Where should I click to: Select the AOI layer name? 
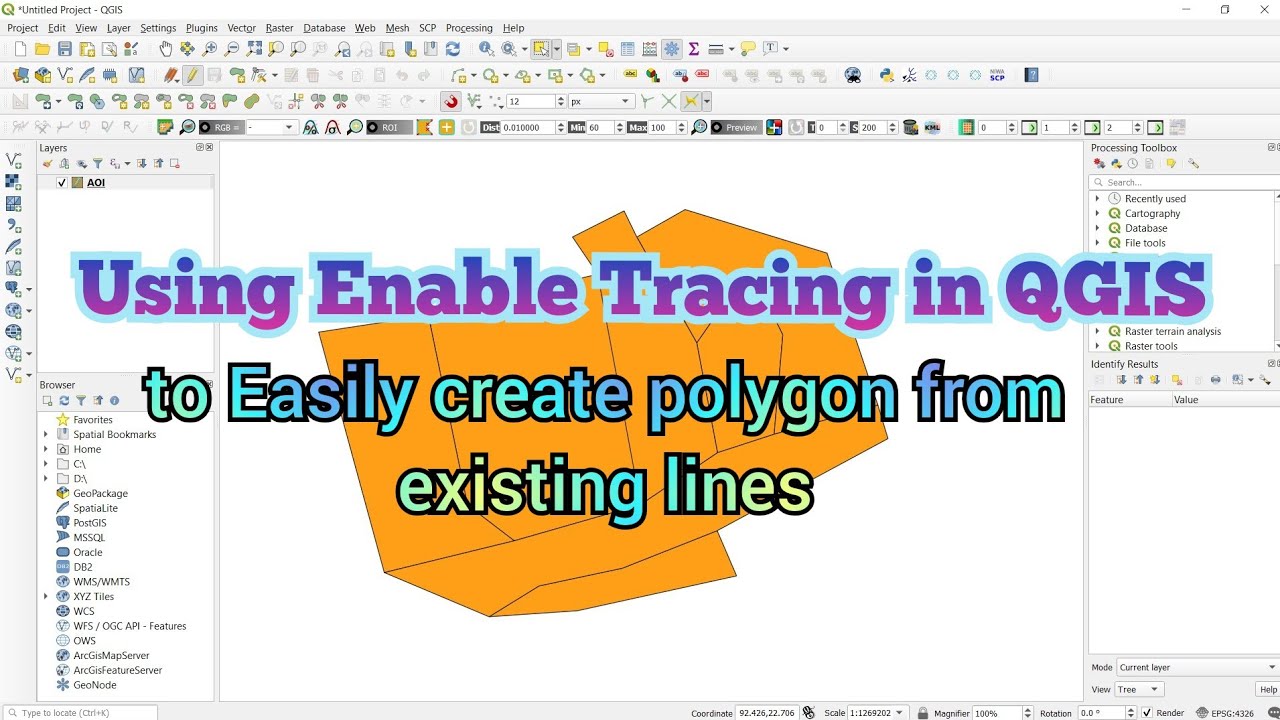(x=96, y=183)
